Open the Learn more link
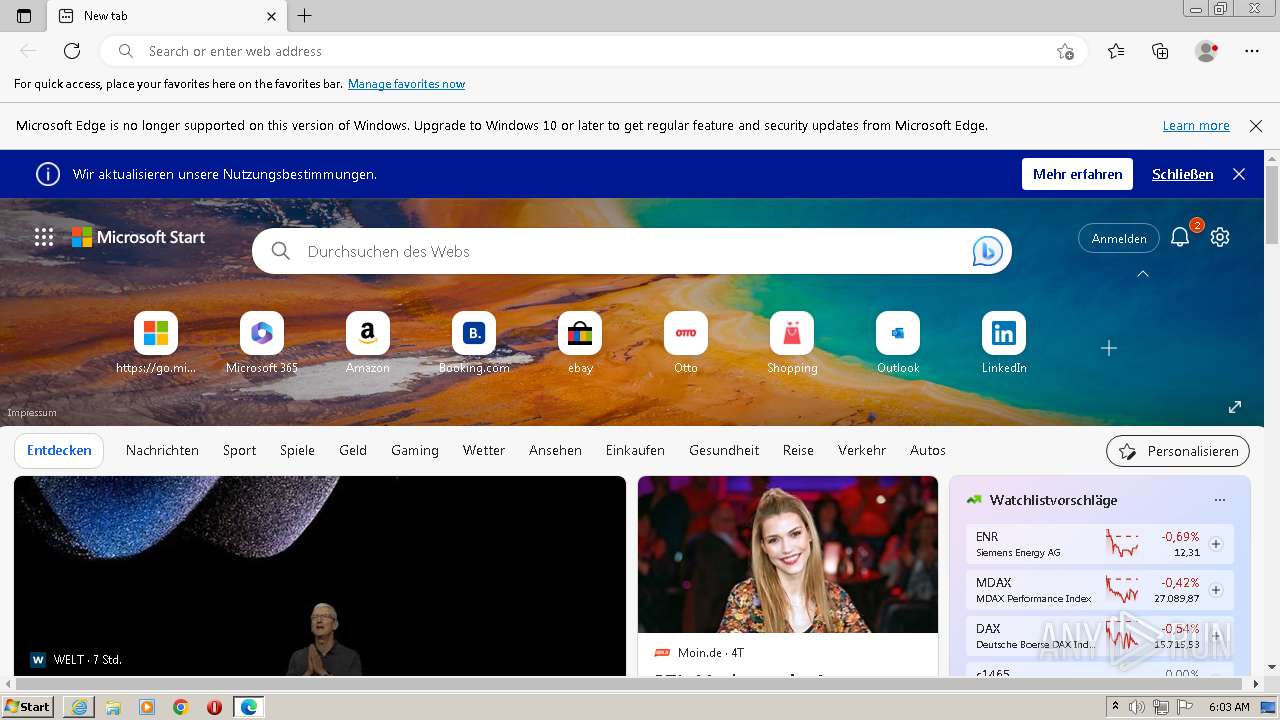 (x=1196, y=126)
